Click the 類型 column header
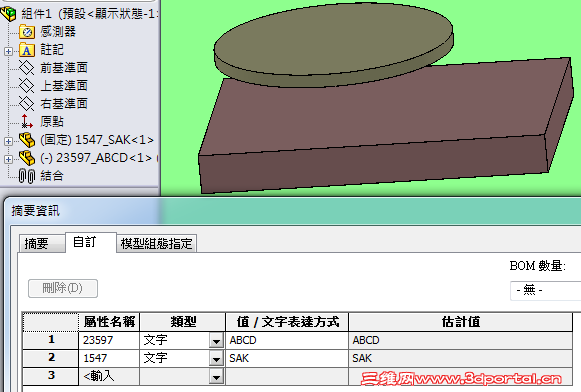The image size is (581, 392). point(182,322)
